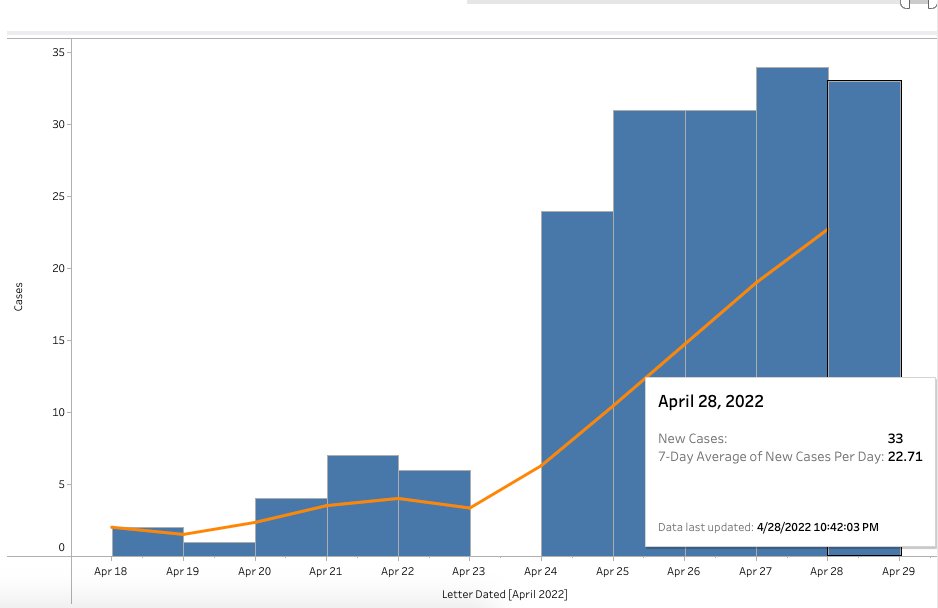Click the 'Apr 27' axis label

coord(755,571)
